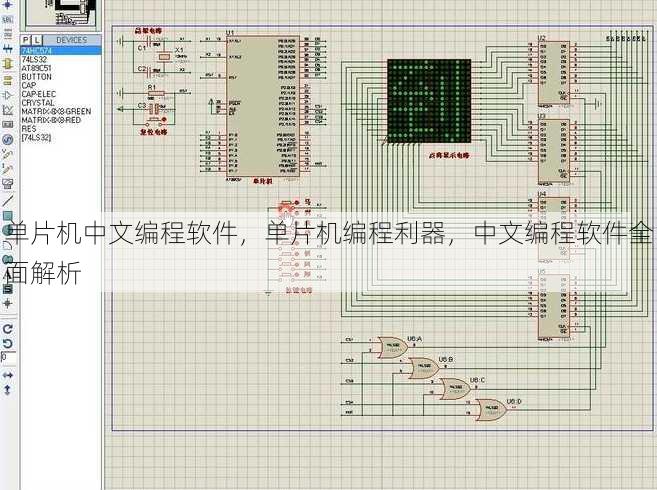Click the Rotate Anti-Clockwise icon

pyautogui.click(x=7, y=344)
